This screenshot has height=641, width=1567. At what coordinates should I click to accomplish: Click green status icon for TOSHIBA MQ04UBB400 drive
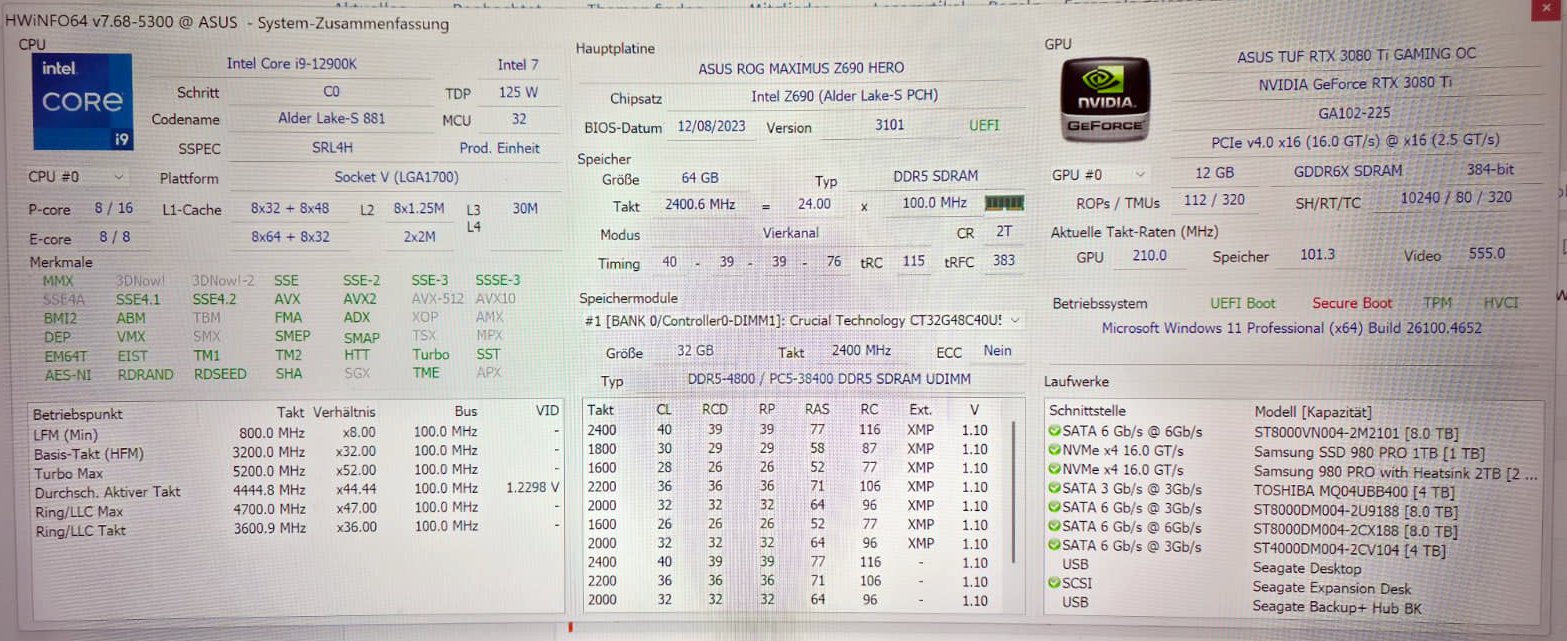pos(1054,489)
